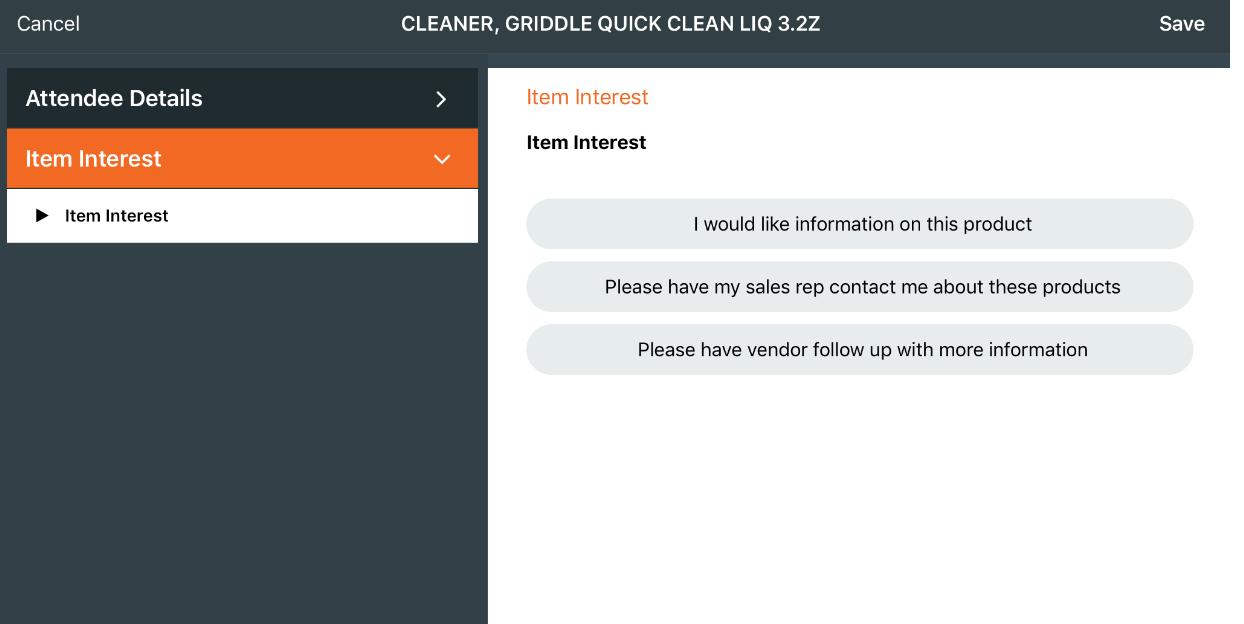Click the black triangle beside Item Interest
Viewport: 1244px width, 624px height.
pos(42,216)
